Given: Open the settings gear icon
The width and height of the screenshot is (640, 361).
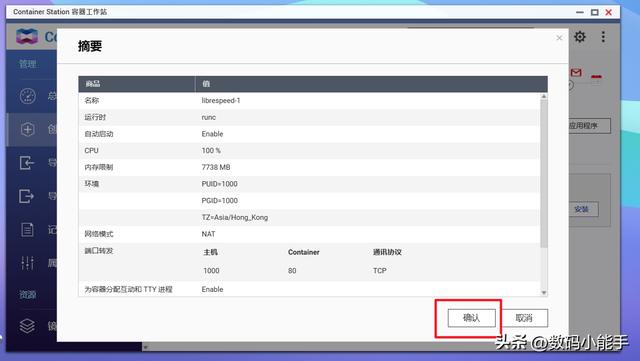Looking at the screenshot, I should coord(580,37).
